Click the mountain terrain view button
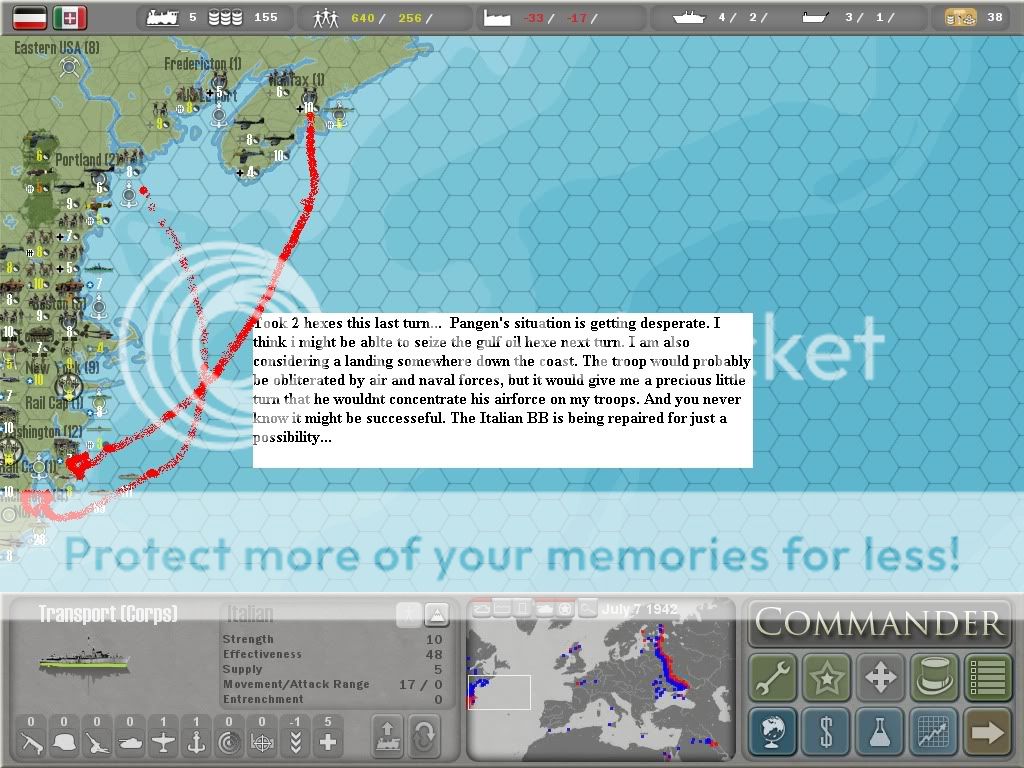1024x768 pixels. pyautogui.click(x=436, y=614)
